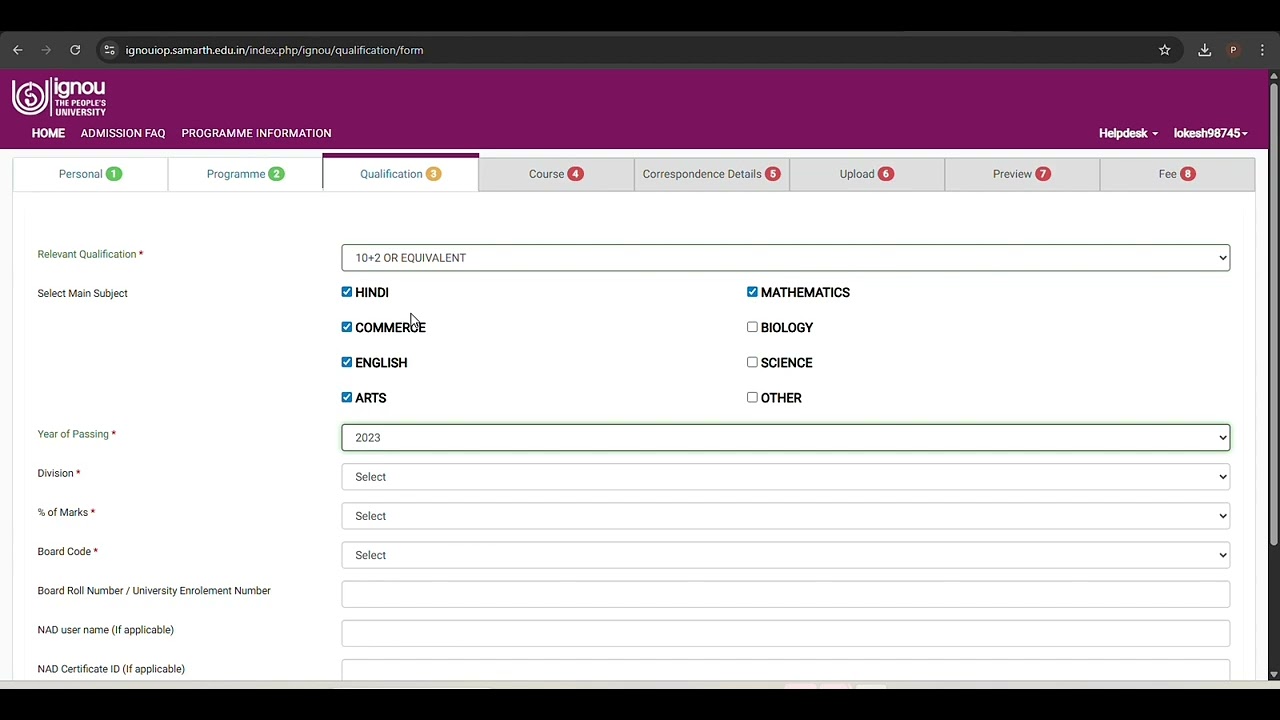Toggle the HINDI subject checkbox
This screenshot has width=1280, height=720.
click(x=347, y=292)
